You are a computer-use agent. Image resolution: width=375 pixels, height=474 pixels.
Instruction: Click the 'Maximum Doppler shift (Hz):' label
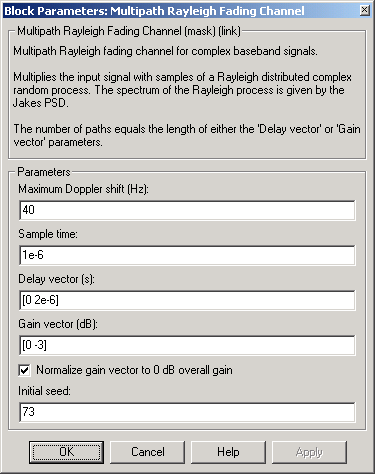83,189
